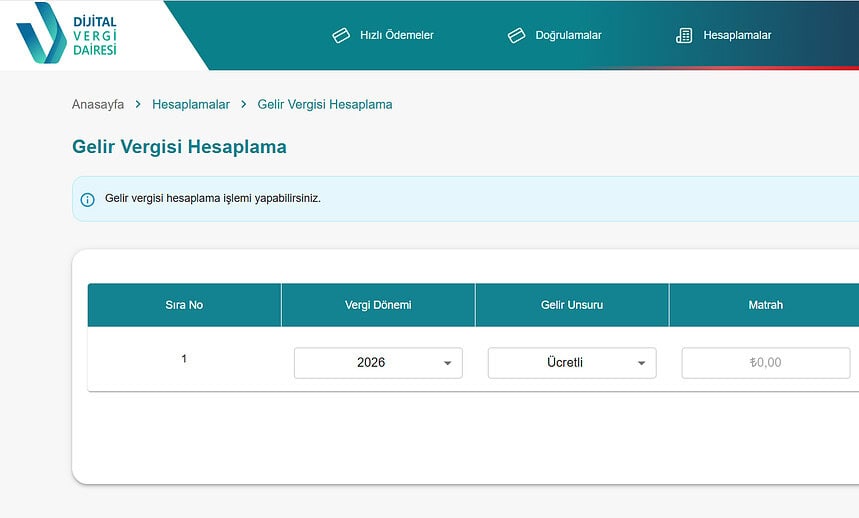Screen dimensions: 859x518
Task: Click the calculator icon beside Hesaplamalar
Action: coord(684,35)
